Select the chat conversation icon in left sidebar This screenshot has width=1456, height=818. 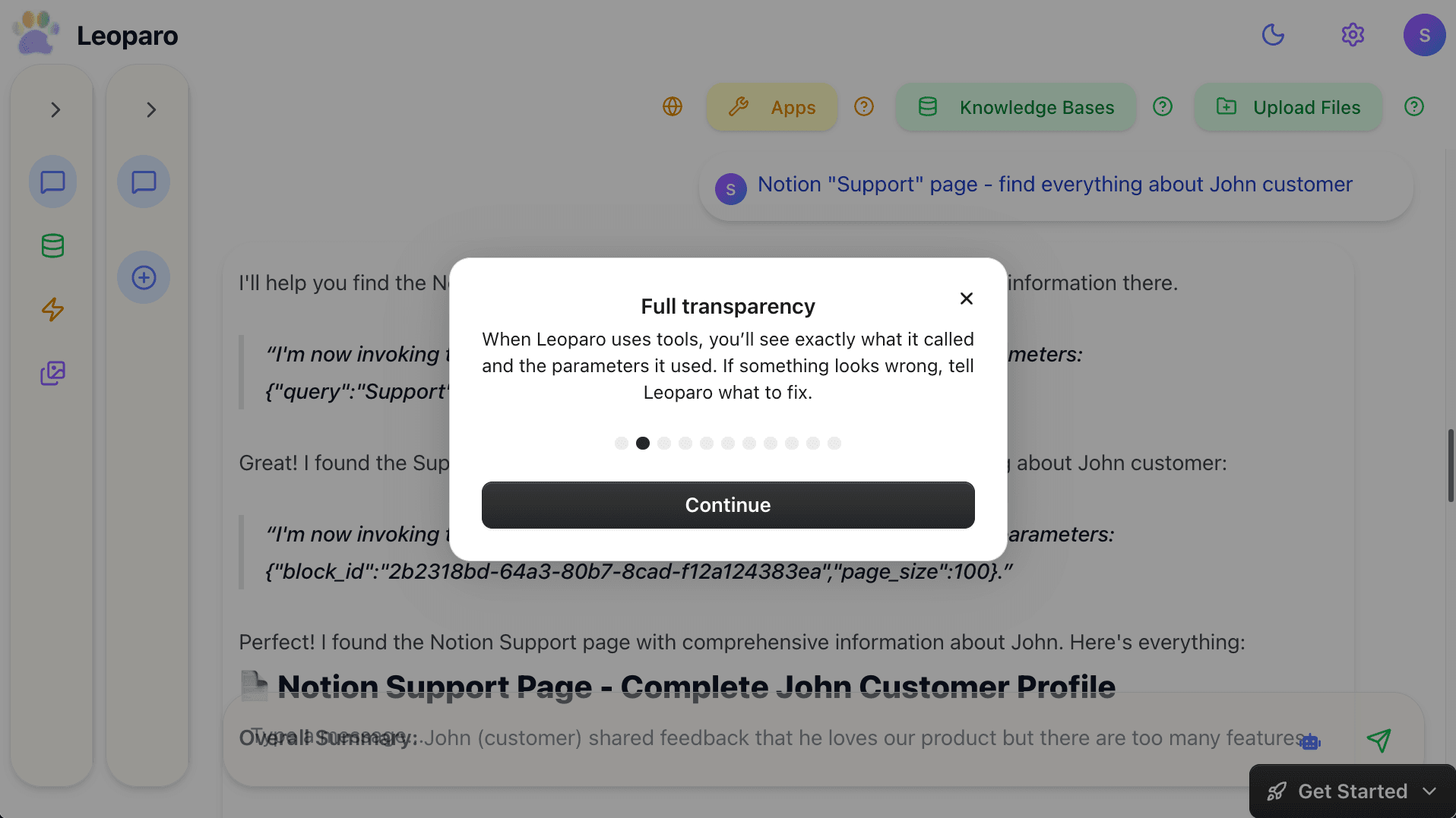[x=52, y=182]
